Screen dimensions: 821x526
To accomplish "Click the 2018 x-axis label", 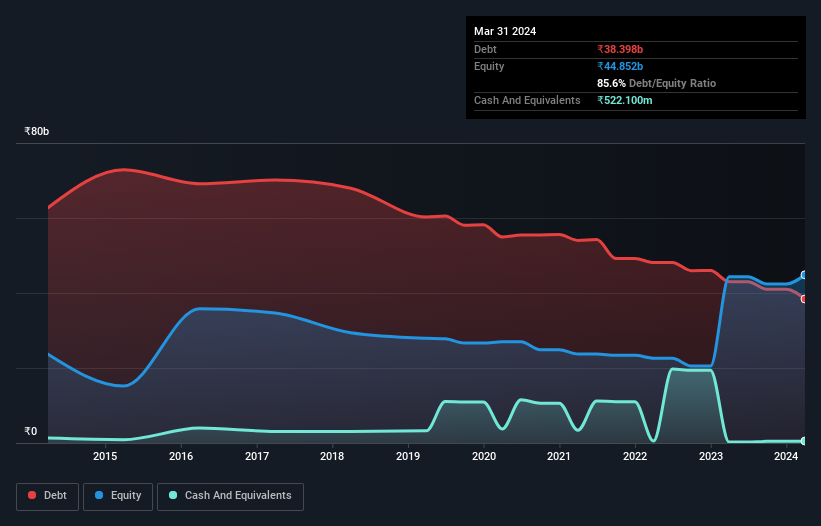I will click(332, 456).
